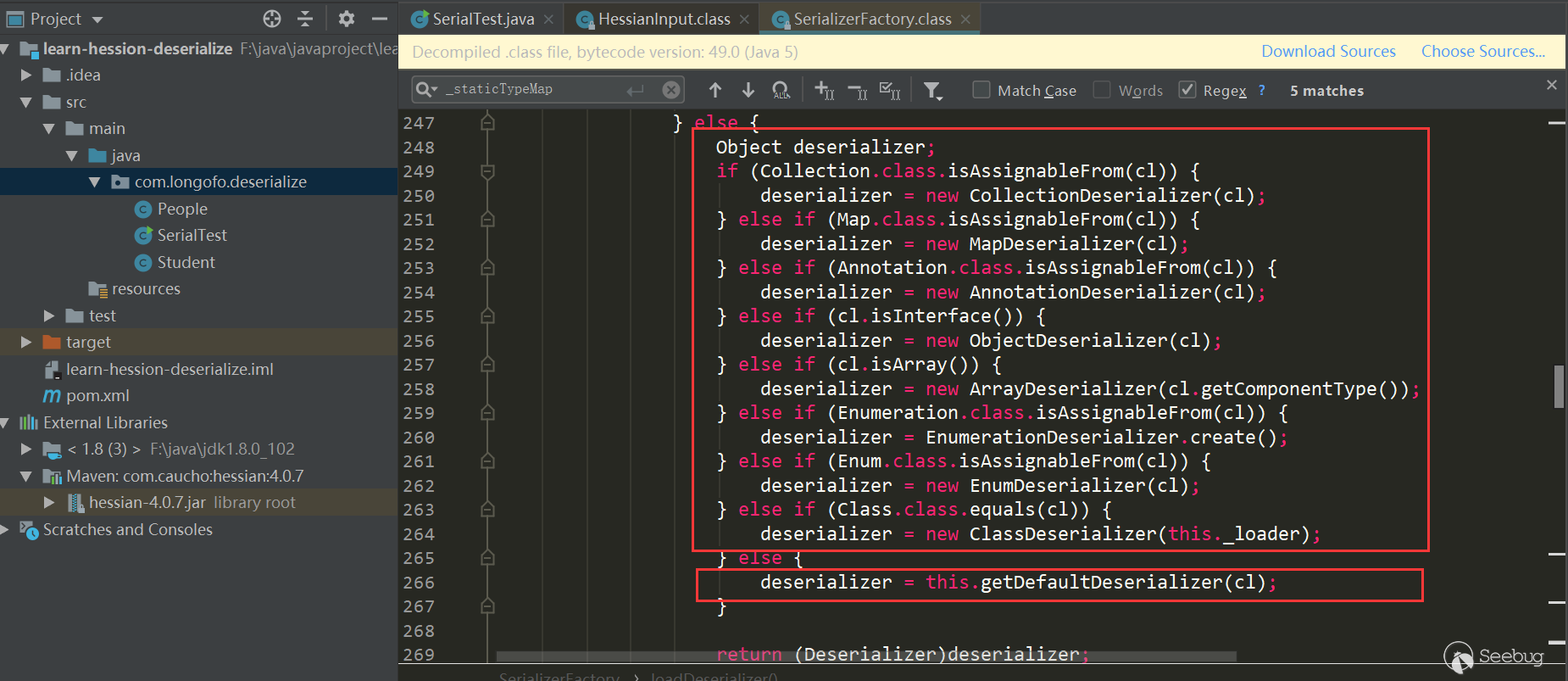The image size is (1568, 681).
Task: Collapse learn-hession-deserialize project root
Action: coord(5,49)
